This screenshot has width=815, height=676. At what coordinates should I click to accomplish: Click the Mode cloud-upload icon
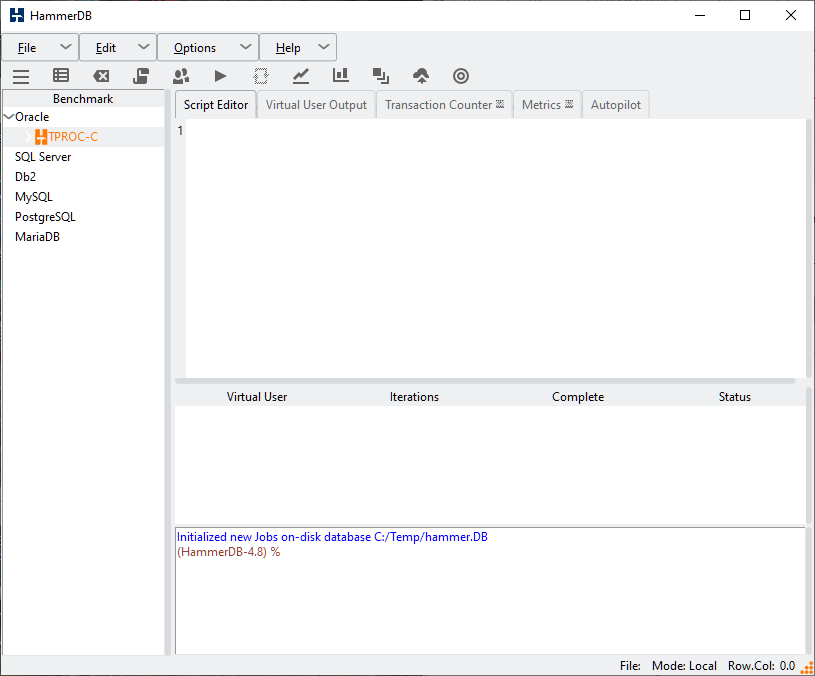pos(421,76)
